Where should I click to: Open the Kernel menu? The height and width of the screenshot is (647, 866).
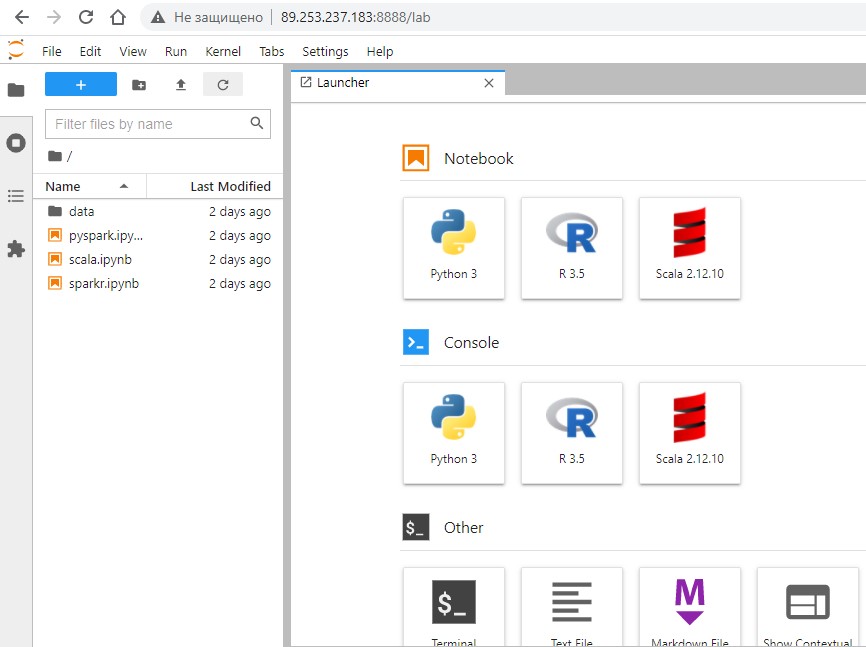(x=223, y=51)
